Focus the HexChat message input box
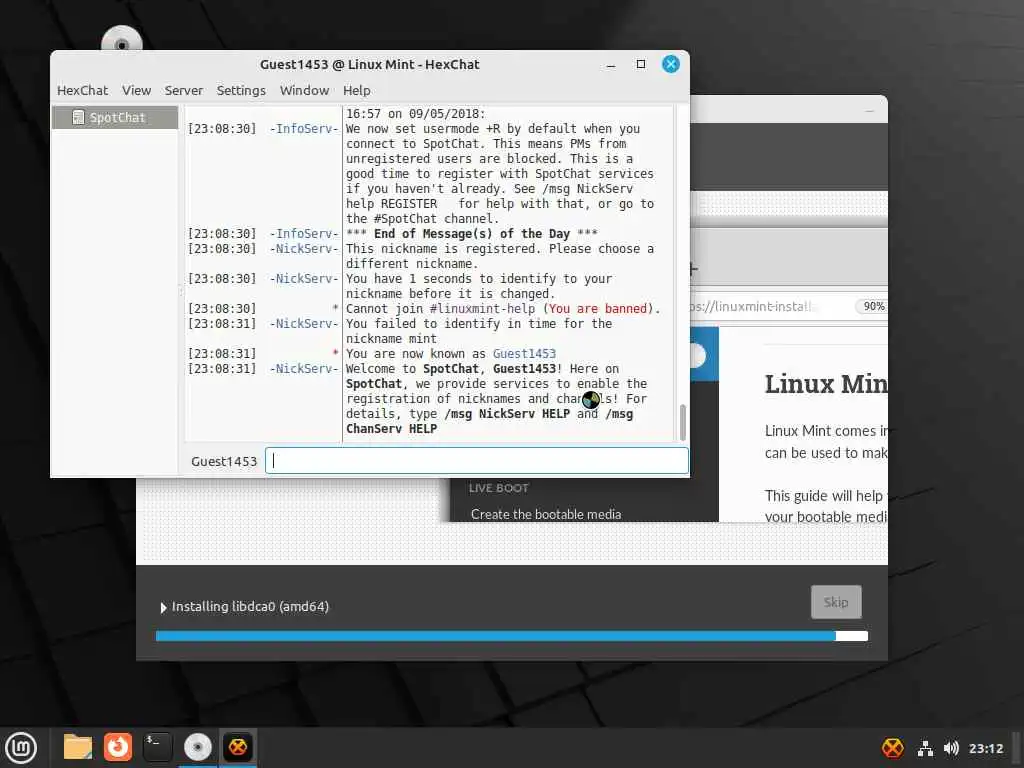This screenshot has width=1024, height=768. pos(477,460)
